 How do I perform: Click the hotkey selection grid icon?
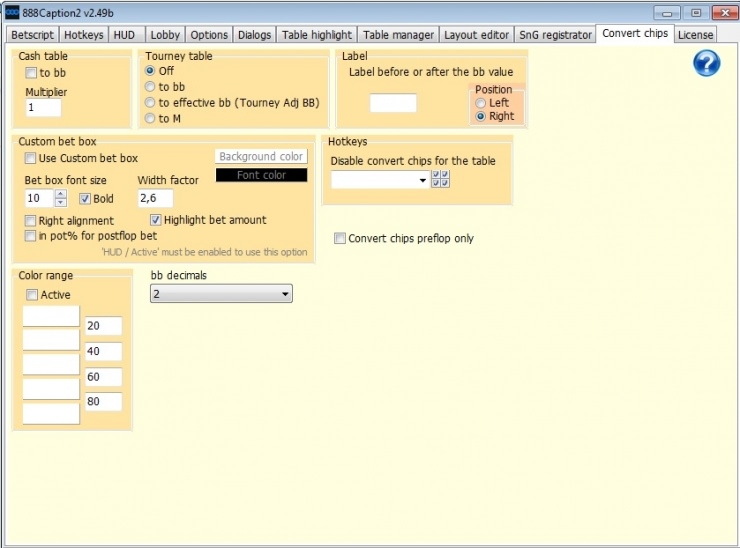tap(440, 179)
